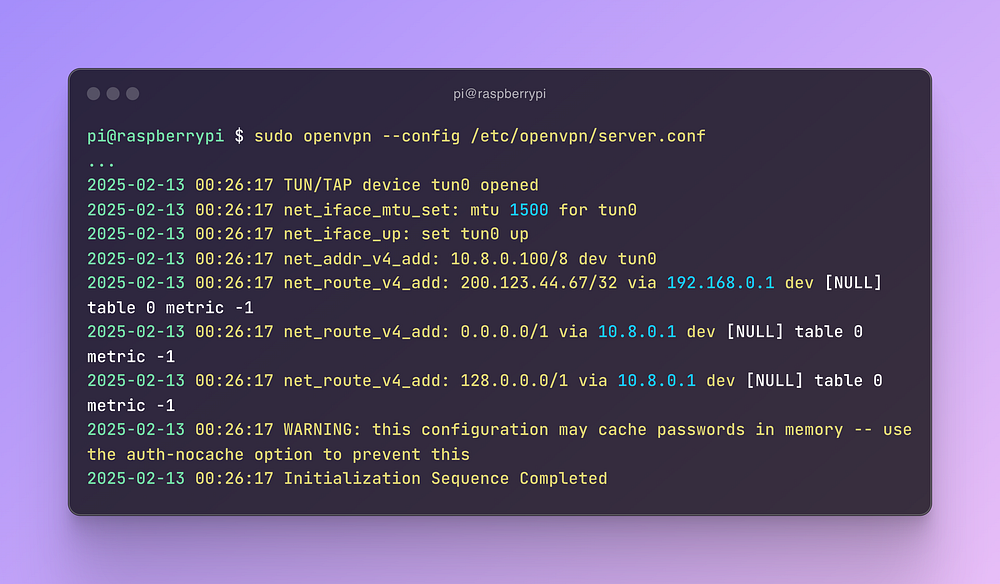The width and height of the screenshot is (1000, 584).
Task: Click the /etc/openvpn/server.conf path
Action: 588,136
